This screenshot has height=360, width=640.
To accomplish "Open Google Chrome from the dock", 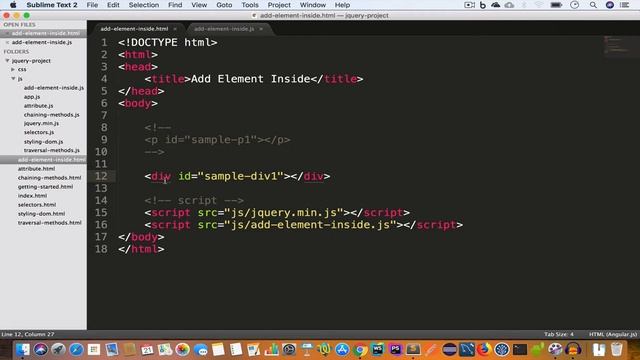I will [360, 350].
